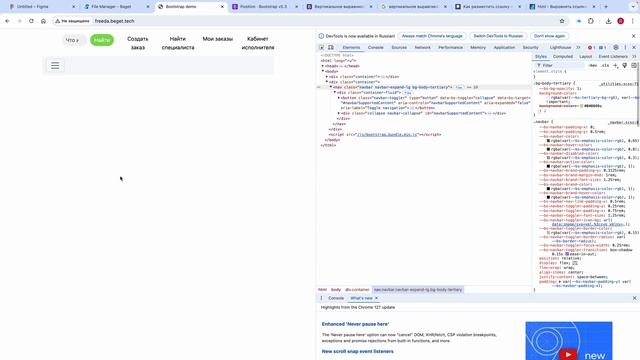
Task: Click the hamburger navbar toggler on page
Action: pyautogui.click(x=55, y=66)
